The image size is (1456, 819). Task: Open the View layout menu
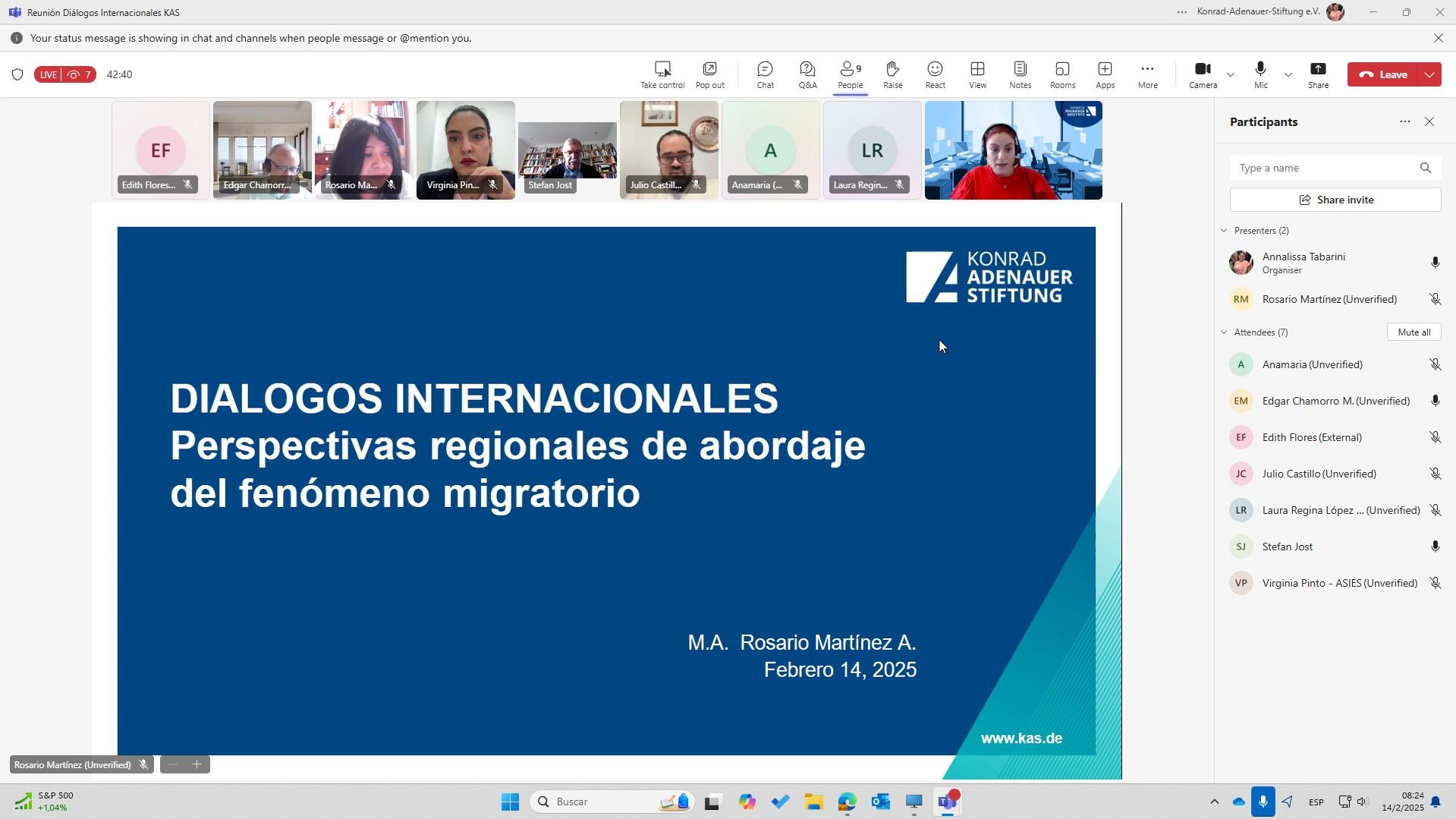click(977, 74)
